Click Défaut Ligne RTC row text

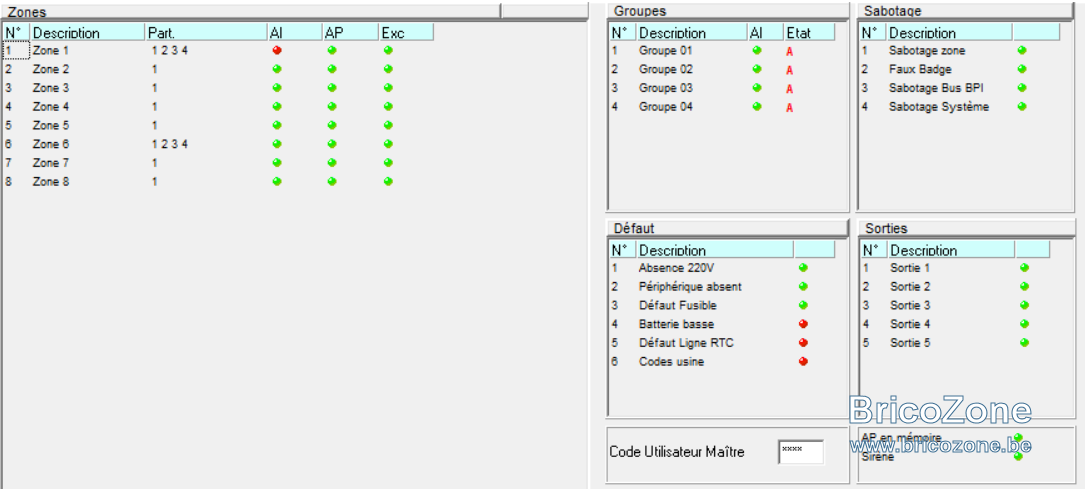point(686,342)
